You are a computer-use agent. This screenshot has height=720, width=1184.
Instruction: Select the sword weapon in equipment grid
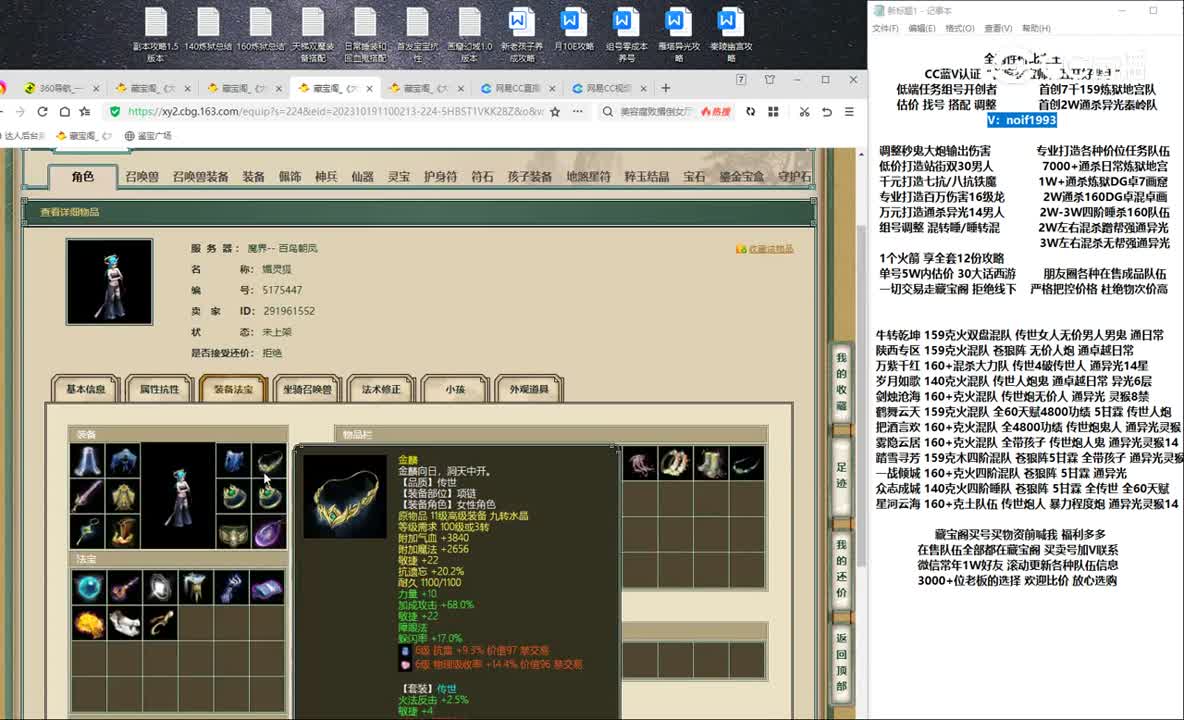pos(87,497)
